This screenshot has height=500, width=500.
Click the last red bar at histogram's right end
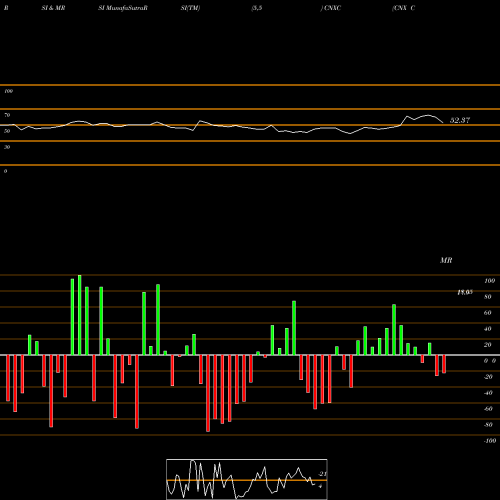(x=444, y=364)
